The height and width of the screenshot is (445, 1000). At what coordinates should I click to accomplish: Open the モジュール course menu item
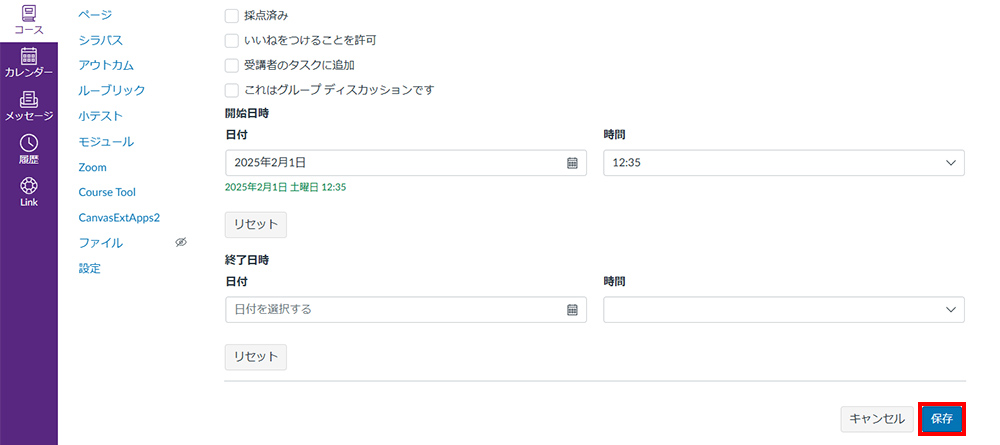tap(107, 142)
